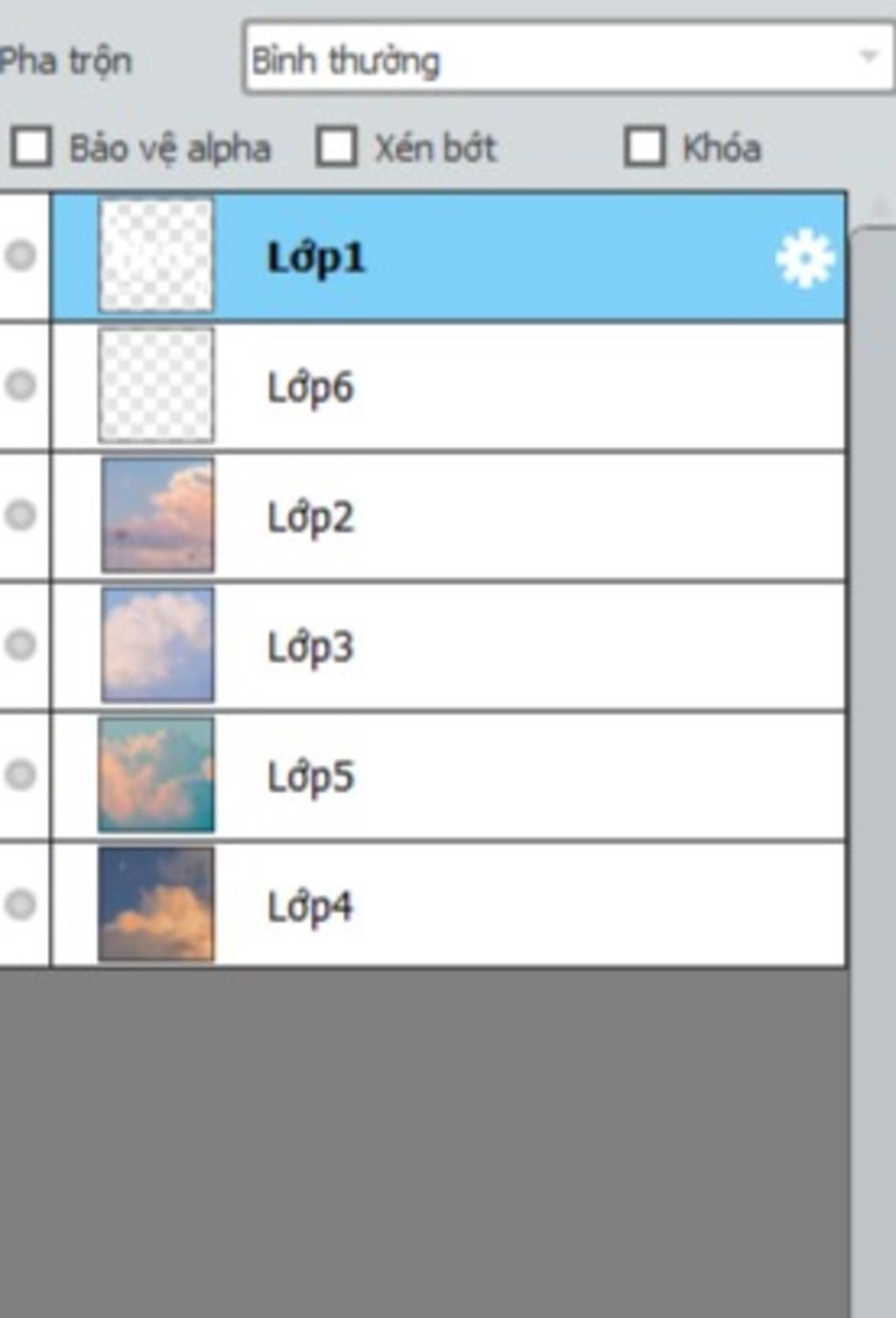Viewport: 896px width, 1318px height.
Task: Hide the Lớp2 layer via its dot
Action: [21, 515]
